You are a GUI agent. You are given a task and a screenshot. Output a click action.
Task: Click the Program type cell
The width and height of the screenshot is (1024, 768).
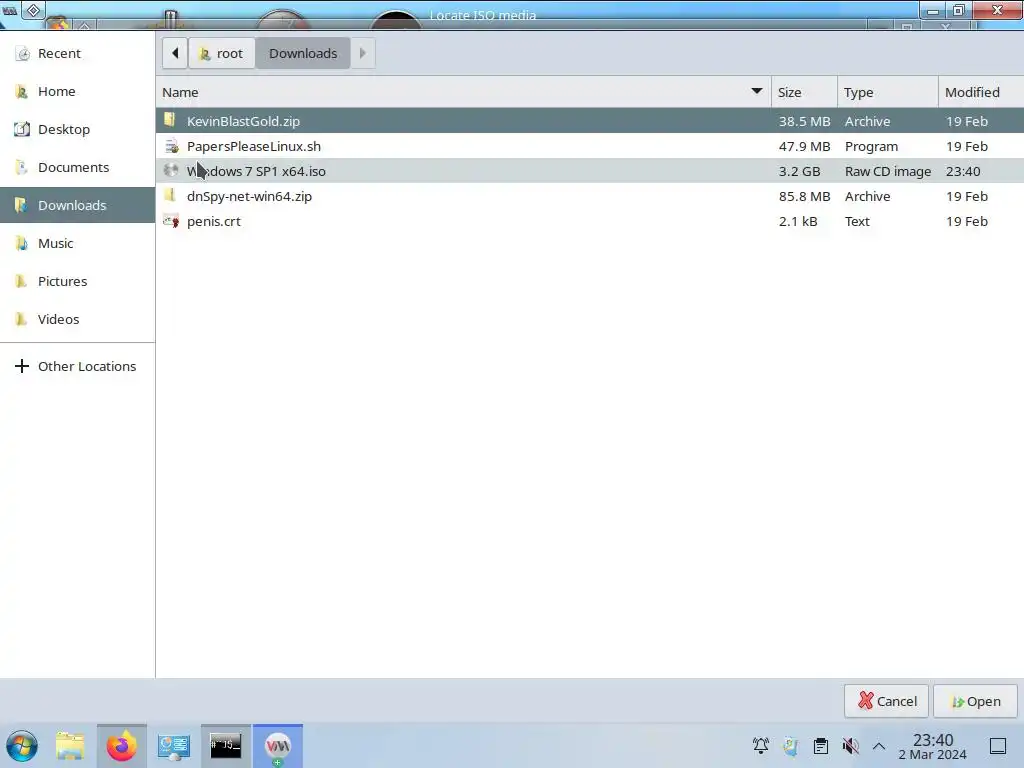coord(871,146)
